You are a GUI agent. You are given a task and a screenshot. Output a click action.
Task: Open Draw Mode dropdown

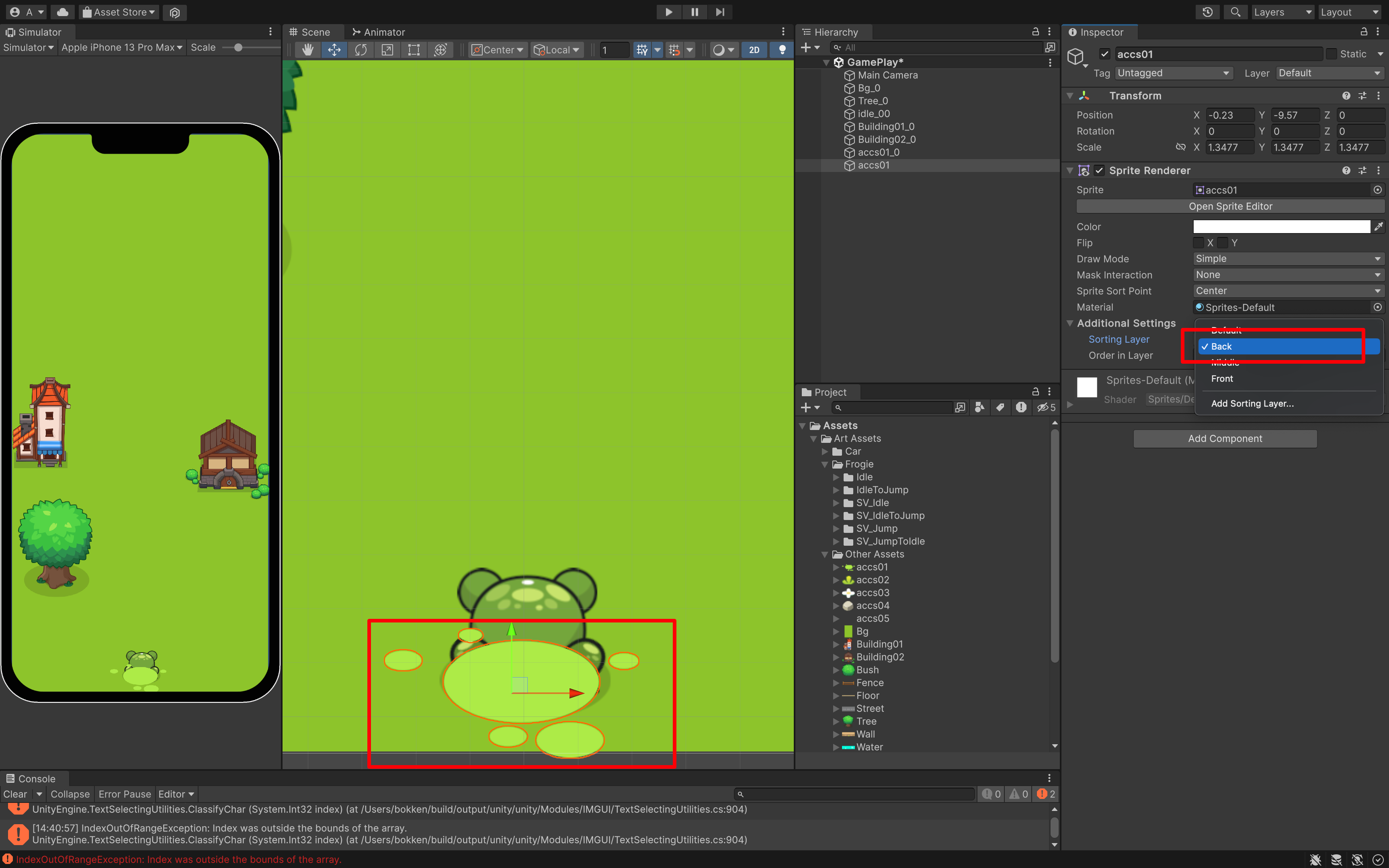1289,259
